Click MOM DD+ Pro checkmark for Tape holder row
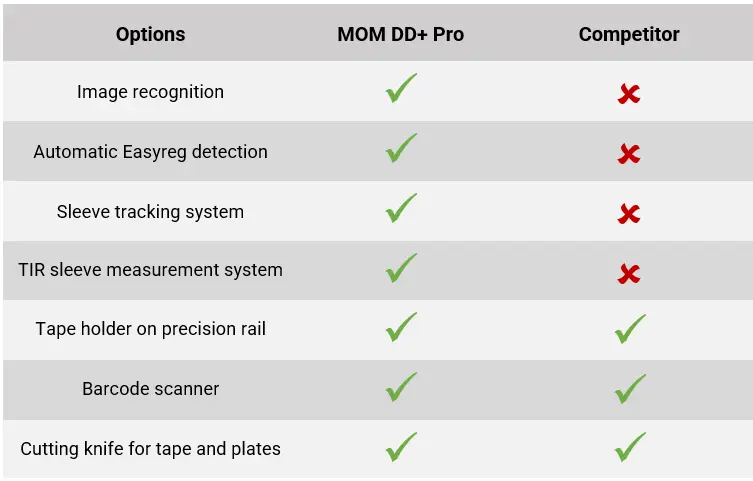This screenshot has height=481, width=753. pyautogui.click(x=401, y=328)
